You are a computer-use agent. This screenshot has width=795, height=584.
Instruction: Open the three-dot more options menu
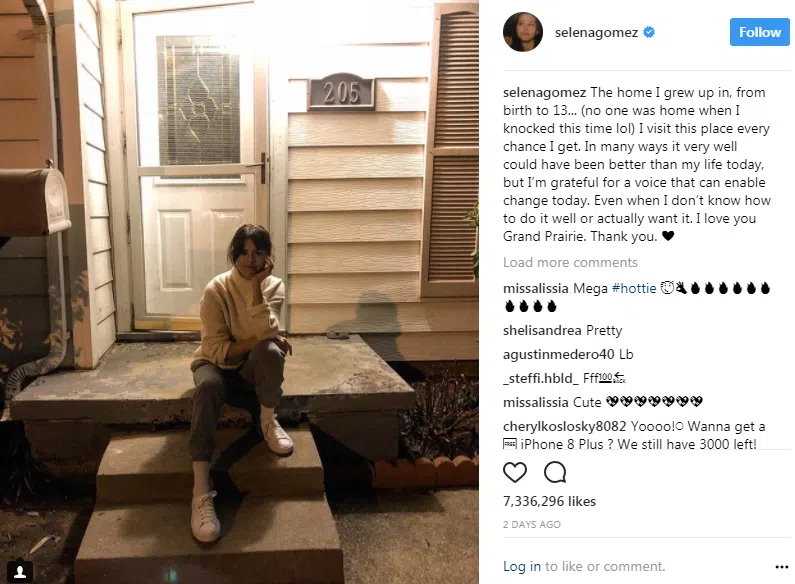781,567
